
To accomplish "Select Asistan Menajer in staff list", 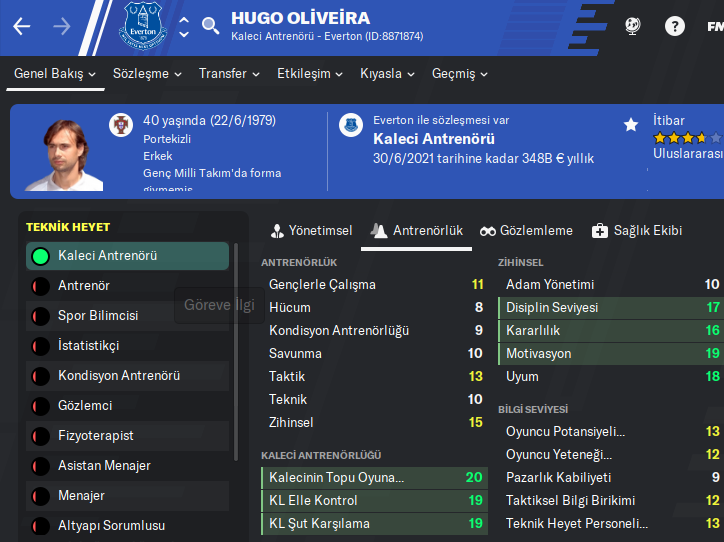I will [x=104, y=466].
